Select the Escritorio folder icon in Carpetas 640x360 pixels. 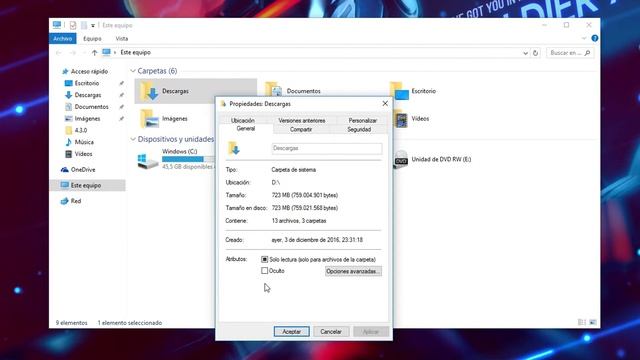tap(399, 91)
